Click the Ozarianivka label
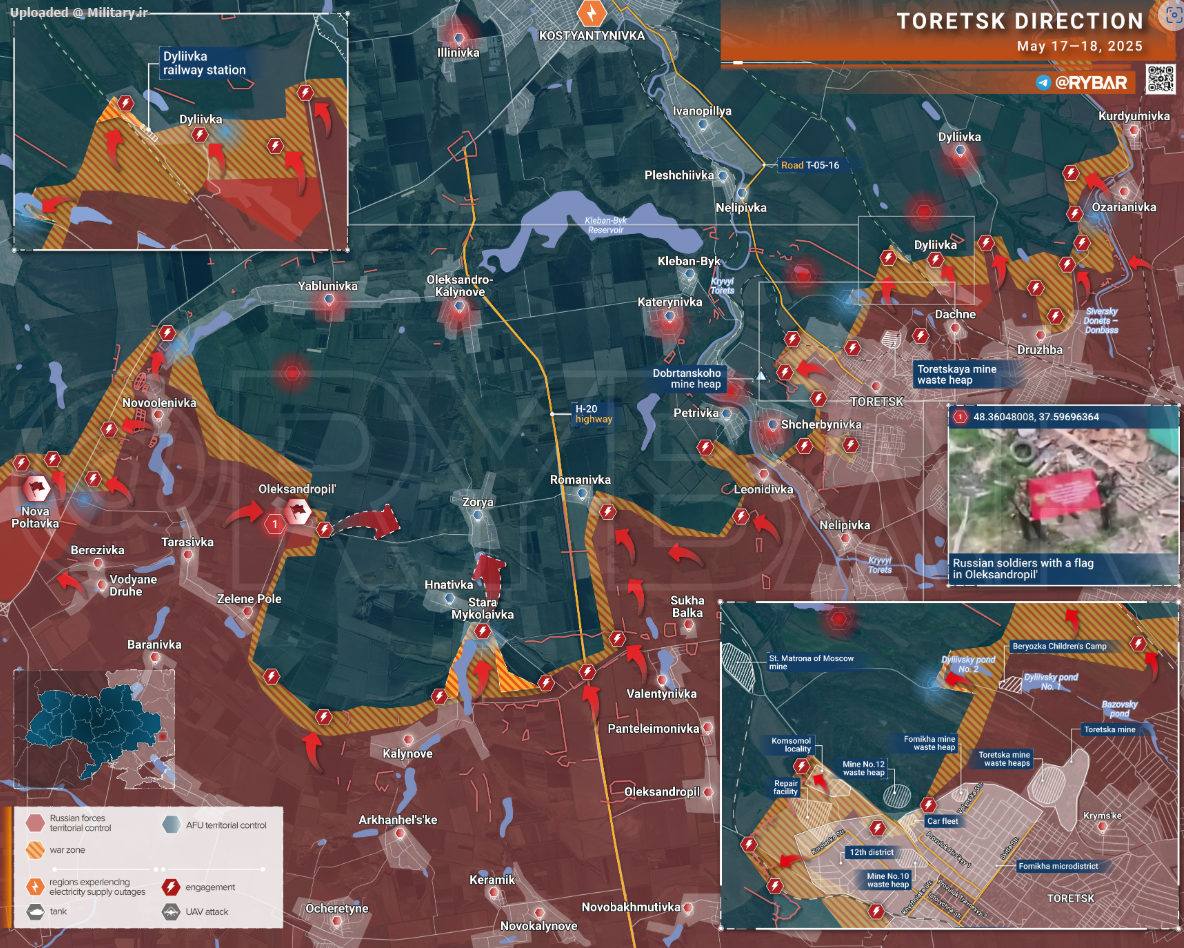Image resolution: width=1184 pixels, height=948 pixels. 1124,206
